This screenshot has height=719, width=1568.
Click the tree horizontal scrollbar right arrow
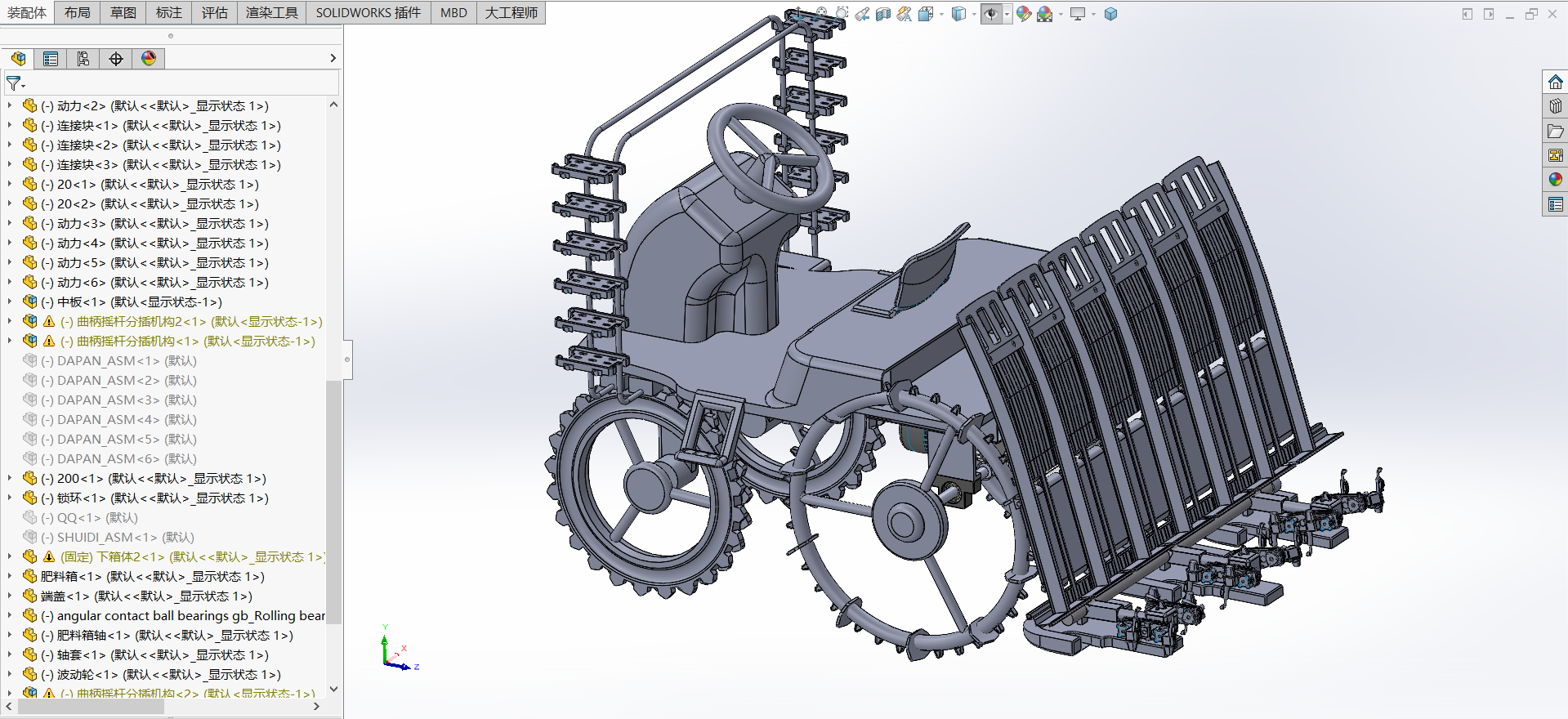(316, 707)
